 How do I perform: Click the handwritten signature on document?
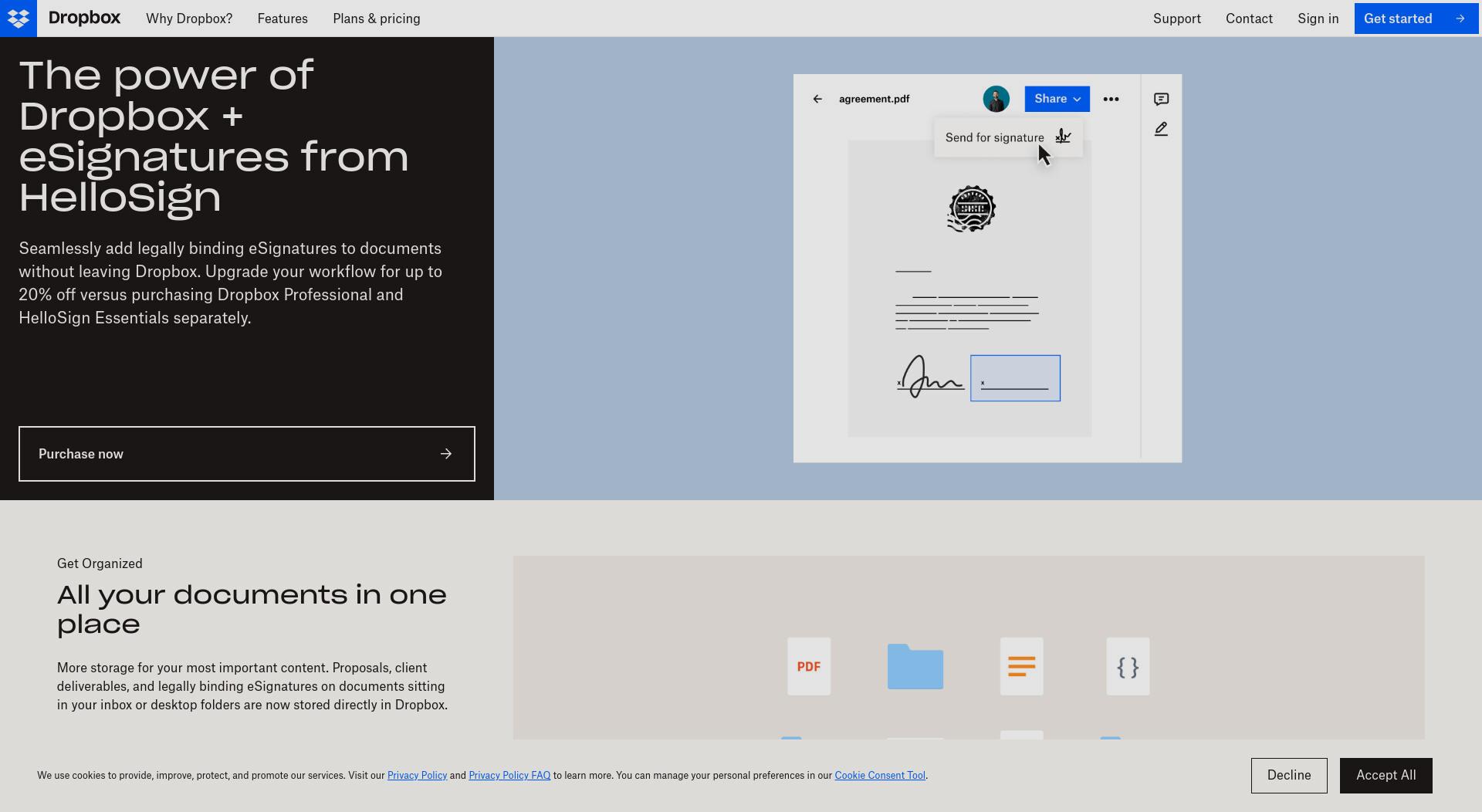coord(930,377)
